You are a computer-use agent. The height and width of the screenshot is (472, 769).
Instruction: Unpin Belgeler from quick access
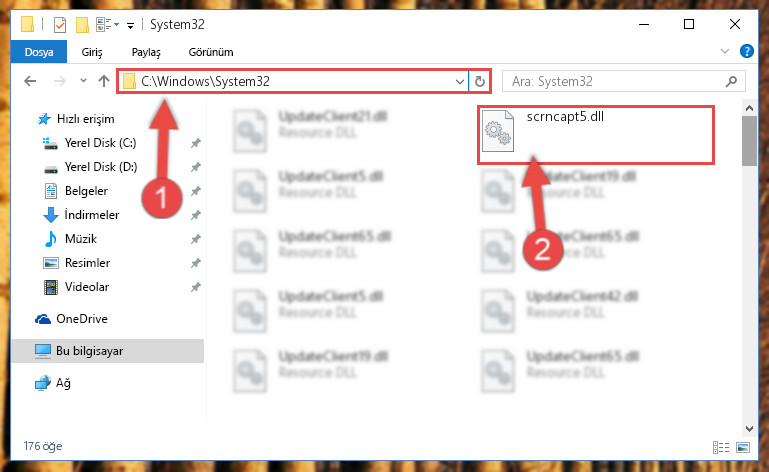click(x=195, y=191)
